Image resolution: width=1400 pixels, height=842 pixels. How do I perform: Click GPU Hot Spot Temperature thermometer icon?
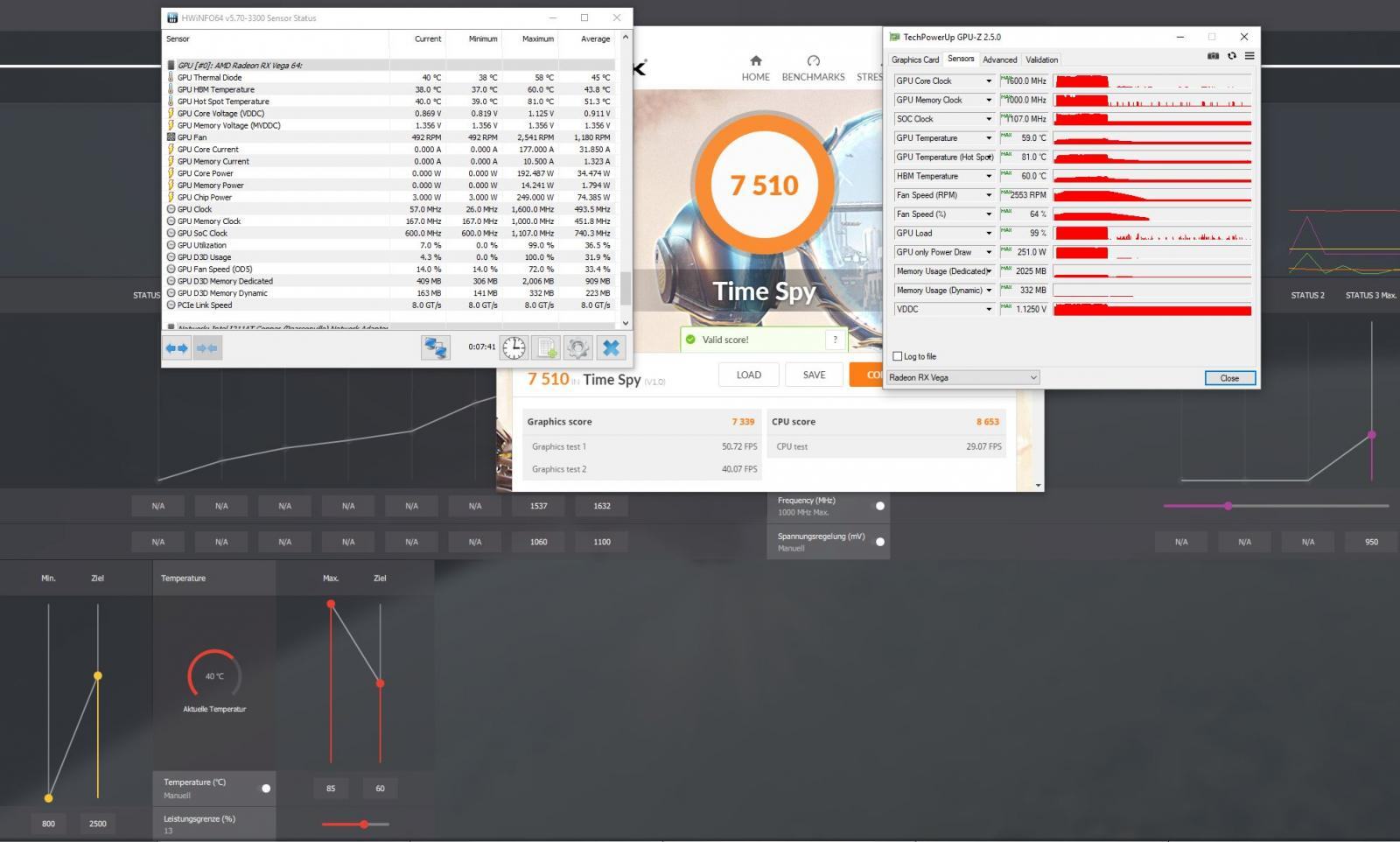(171, 102)
